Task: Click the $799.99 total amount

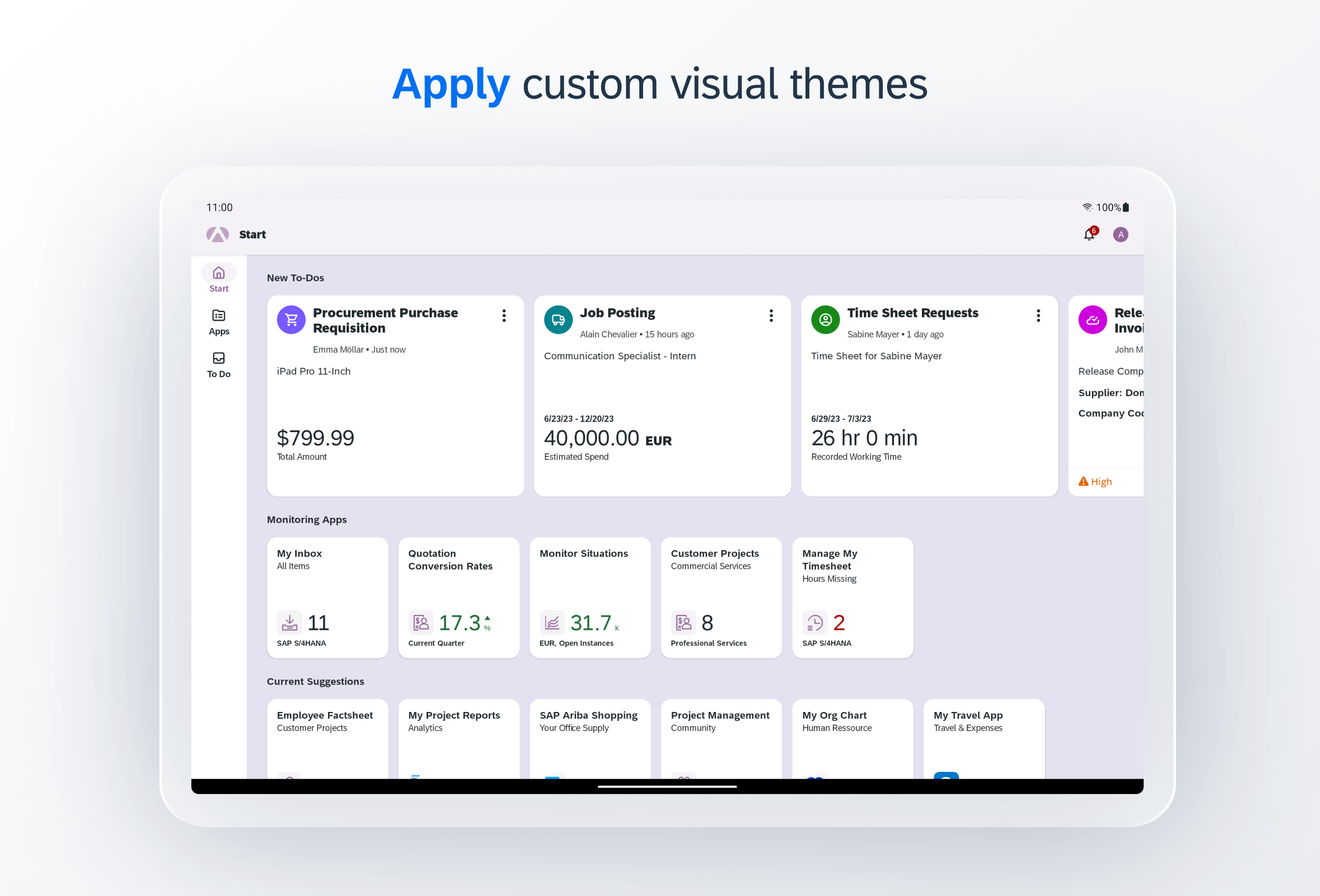Action: coord(315,438)
